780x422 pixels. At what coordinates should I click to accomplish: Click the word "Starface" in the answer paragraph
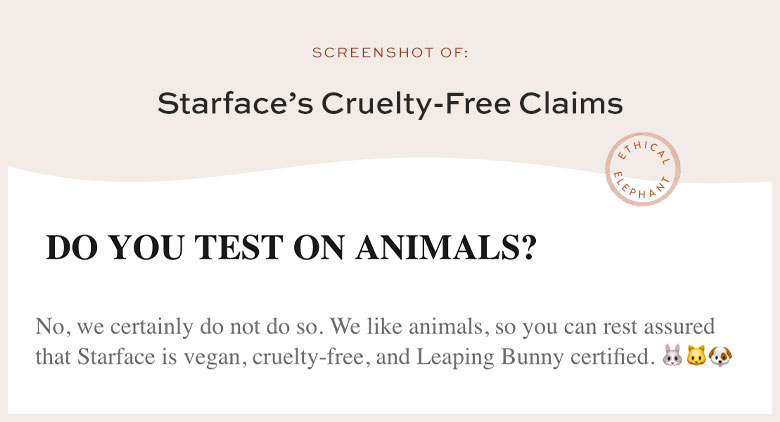[116, 357]
